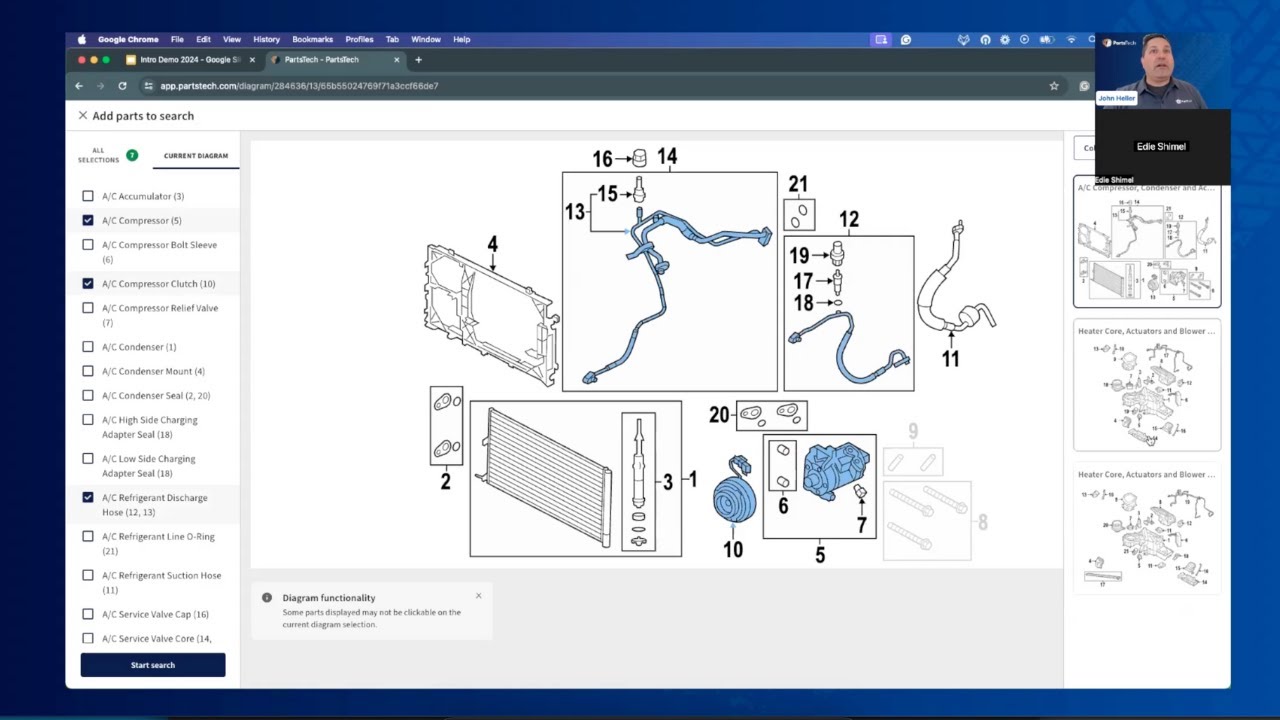Uncheck A/C Compressor (5) checkbox
The image size is (1280, 720).
[x=88, y=220]
